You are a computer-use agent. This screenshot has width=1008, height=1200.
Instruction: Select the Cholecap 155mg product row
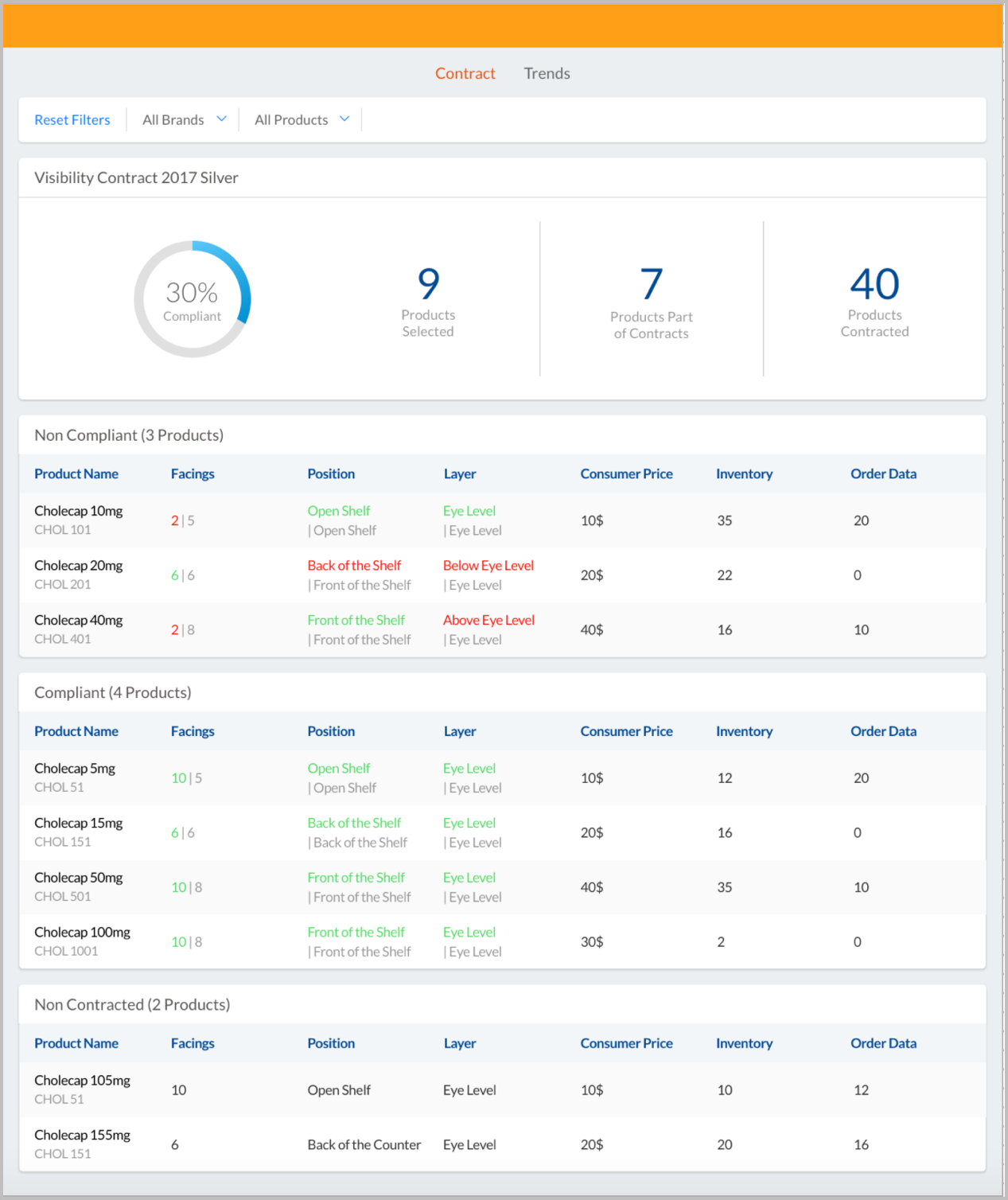point(82,1136)
